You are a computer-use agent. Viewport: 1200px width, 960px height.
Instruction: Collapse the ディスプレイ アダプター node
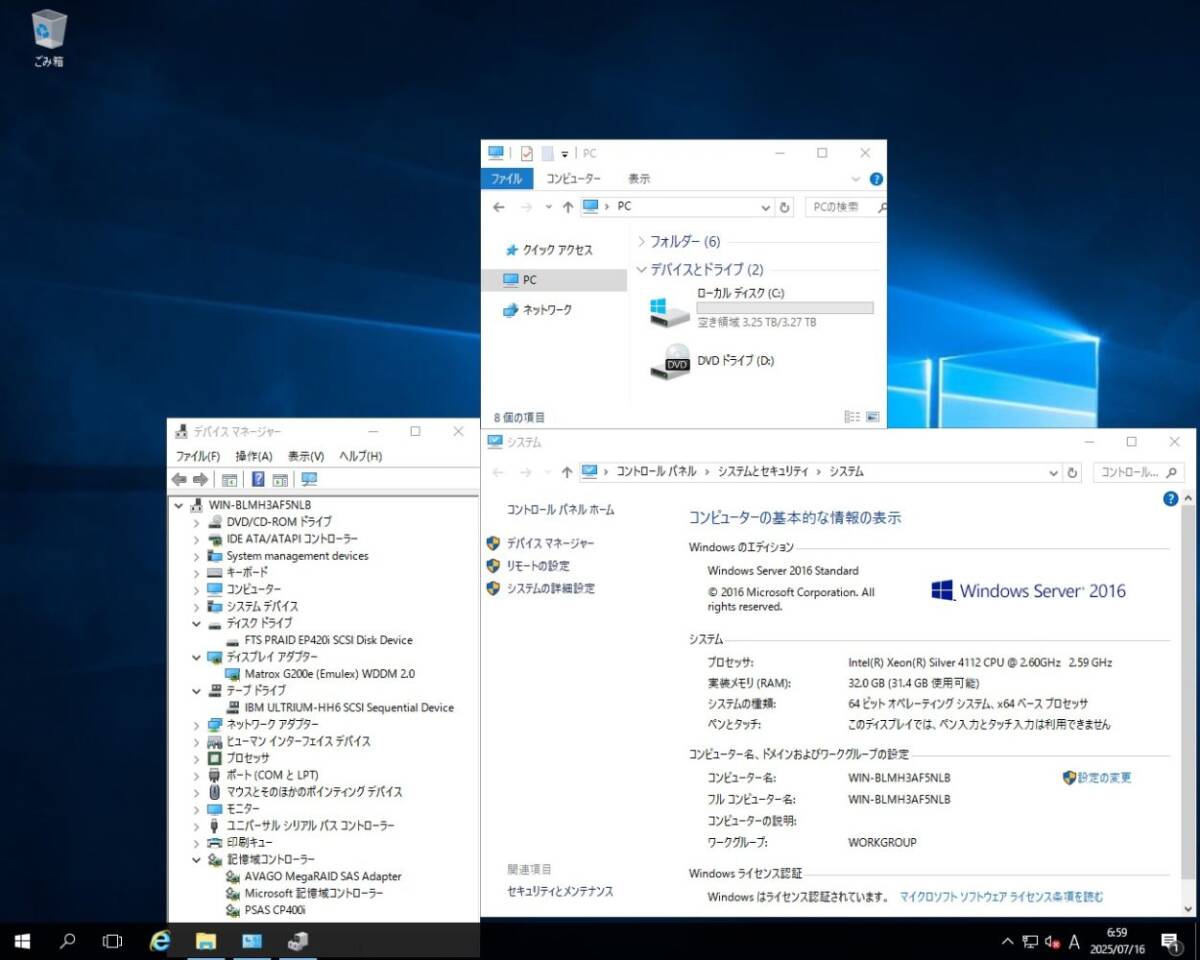pyautogui.click(x=196, y=657)
